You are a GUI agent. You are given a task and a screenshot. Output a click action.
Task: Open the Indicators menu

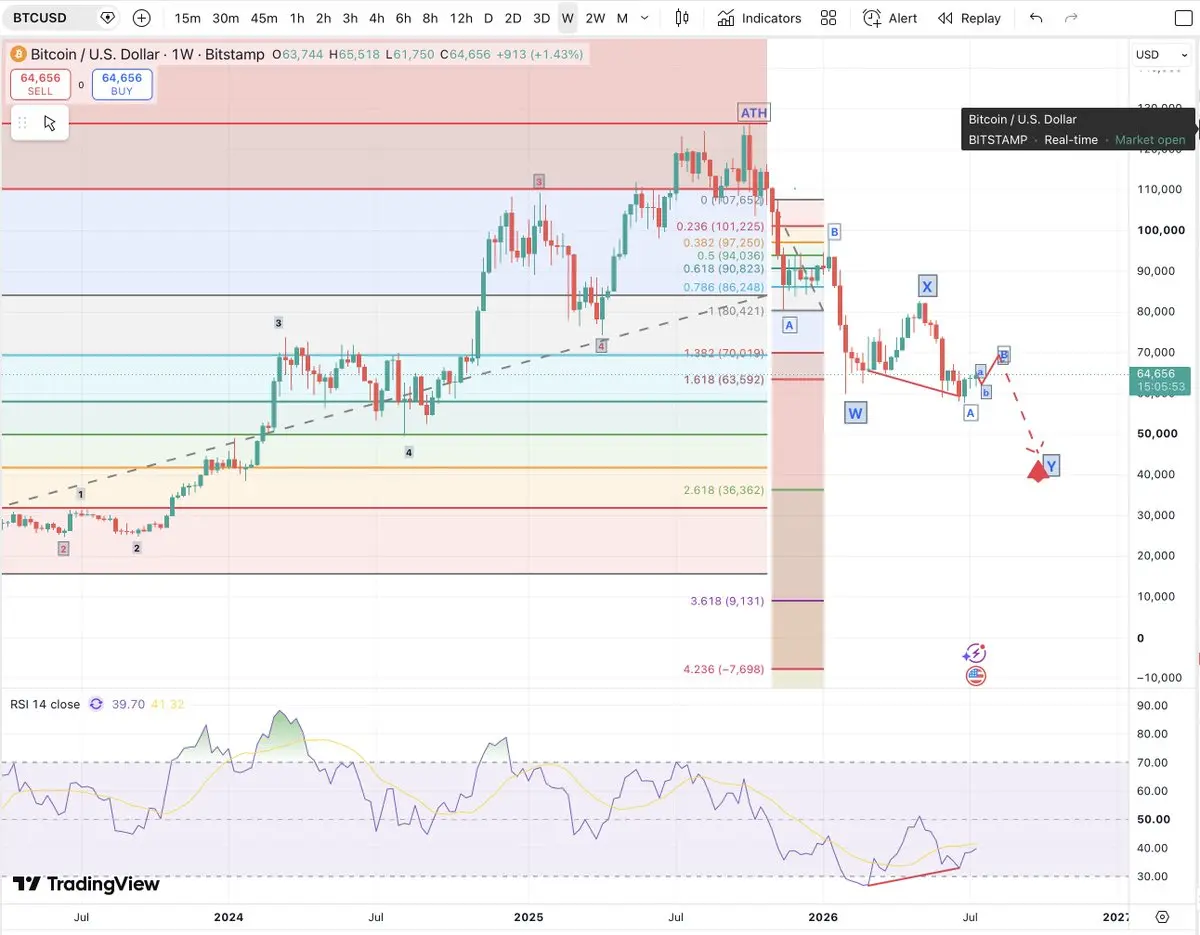(x=759, y=18)
